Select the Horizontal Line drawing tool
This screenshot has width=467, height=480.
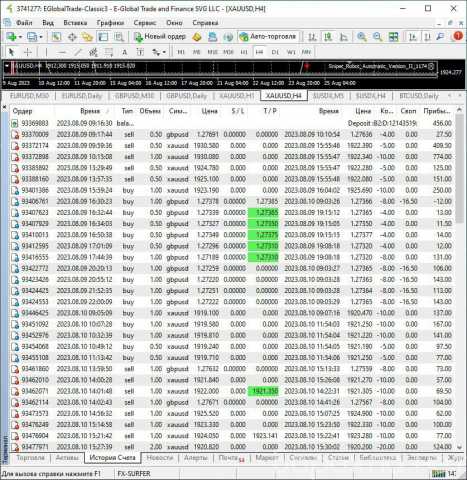(62, 52)
